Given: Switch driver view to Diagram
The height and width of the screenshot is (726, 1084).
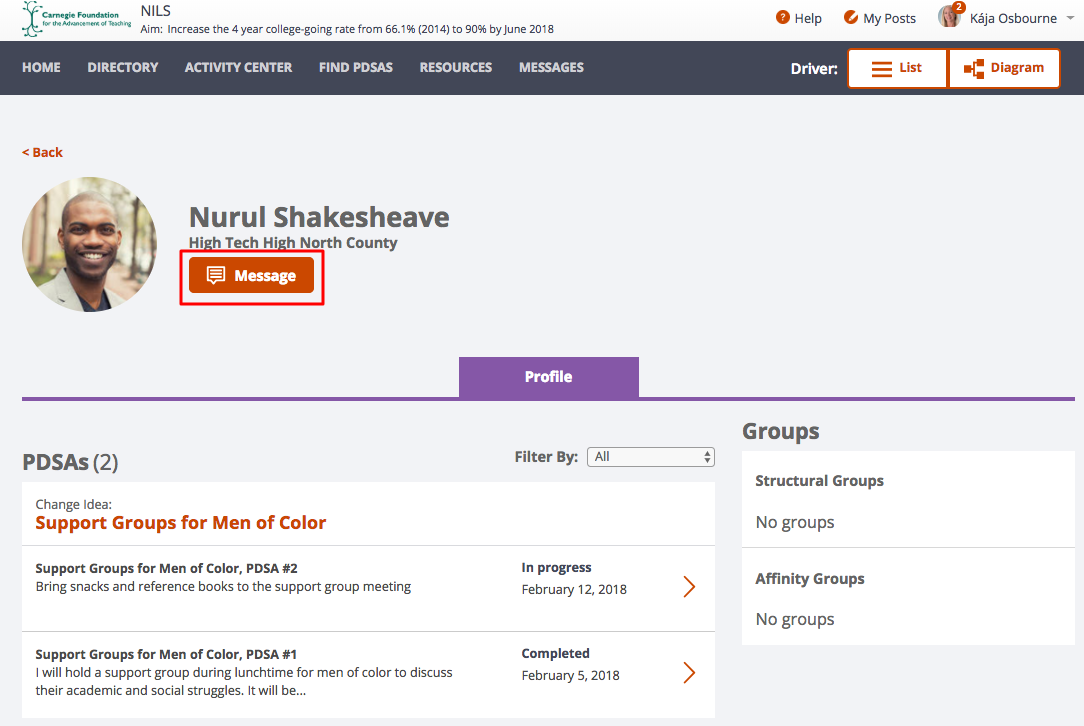Looking at the screenshot, I should 1004,68.
